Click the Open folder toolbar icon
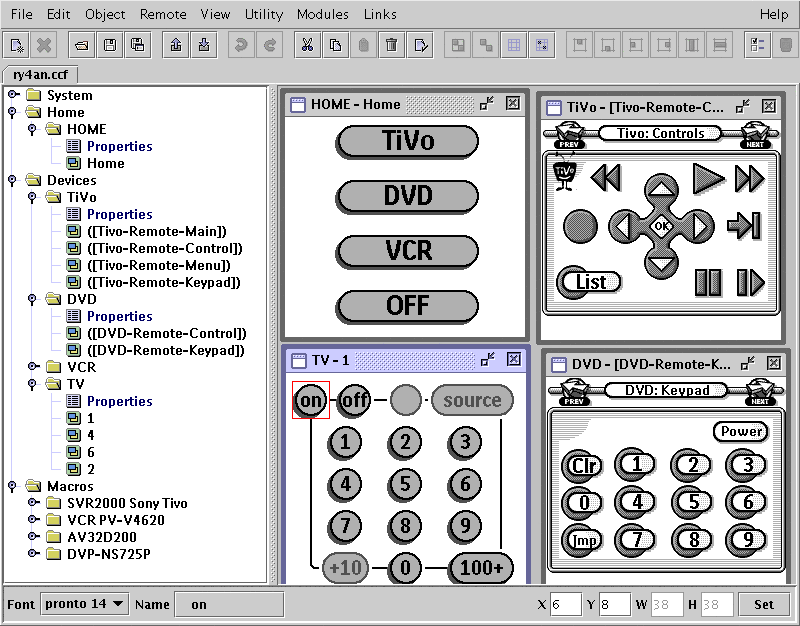The height and width of the screenshot is (626, 800). pyautogui.click(x=82, y=45)
